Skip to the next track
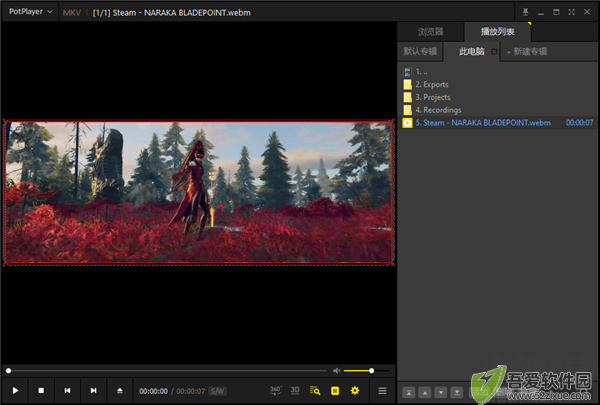 (93, 390)
